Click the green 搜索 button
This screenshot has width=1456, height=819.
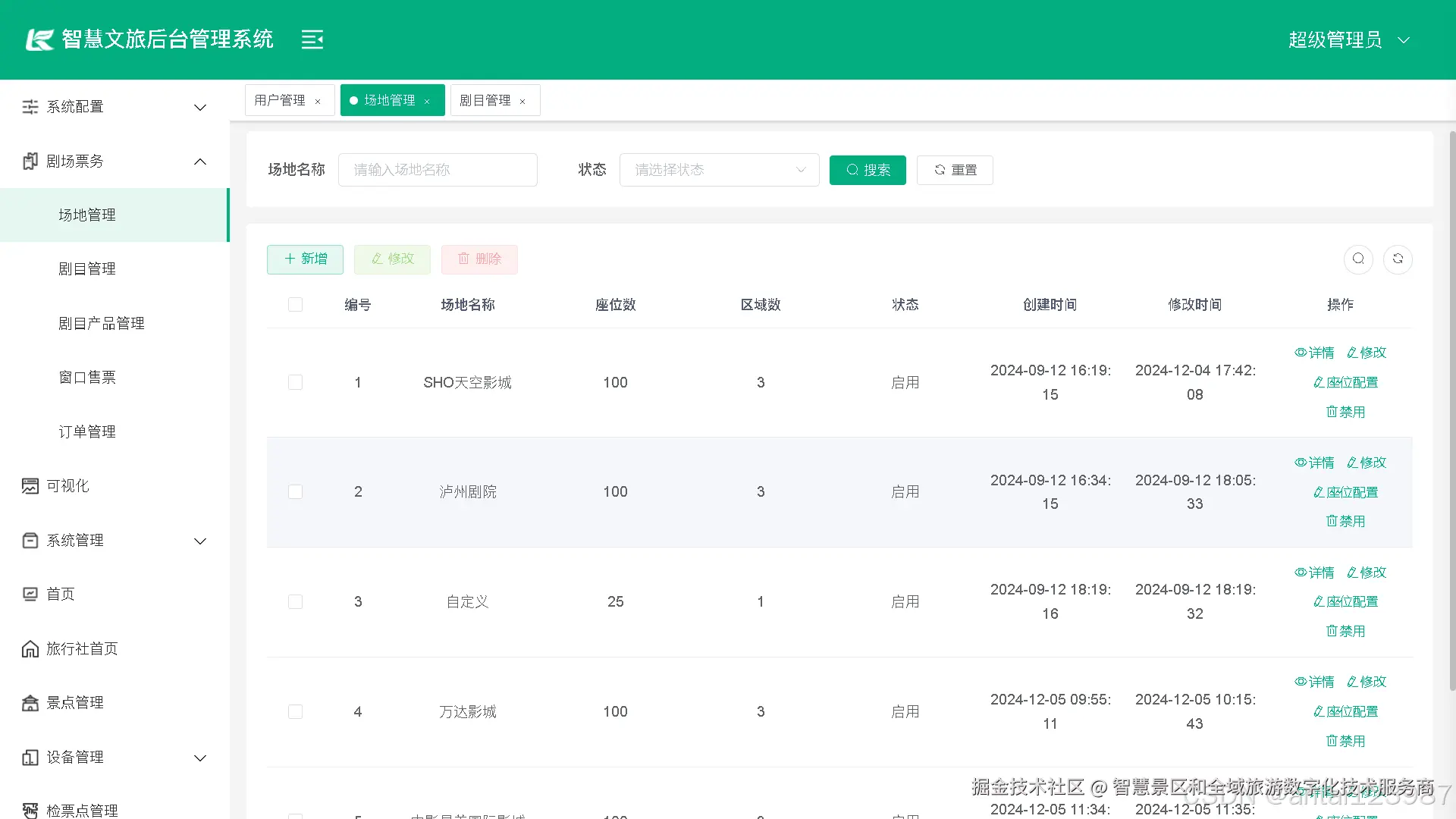tap(868, 170)
